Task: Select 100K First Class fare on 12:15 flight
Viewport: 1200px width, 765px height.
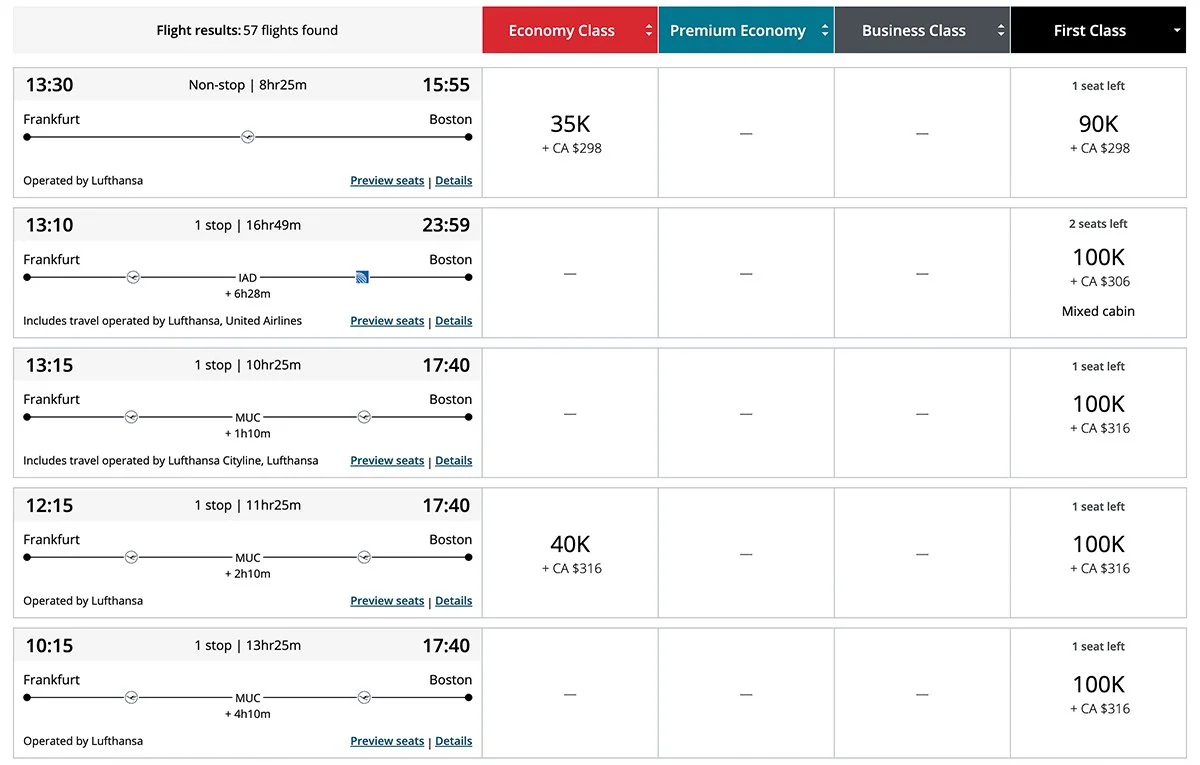Action: [x=1098, y=553]
